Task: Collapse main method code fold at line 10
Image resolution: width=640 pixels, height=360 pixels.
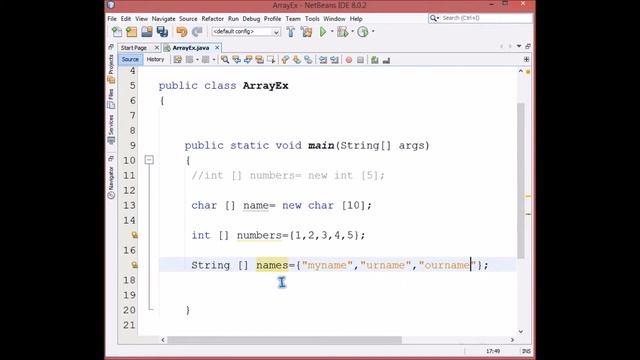Action: [x=149, y=160]
